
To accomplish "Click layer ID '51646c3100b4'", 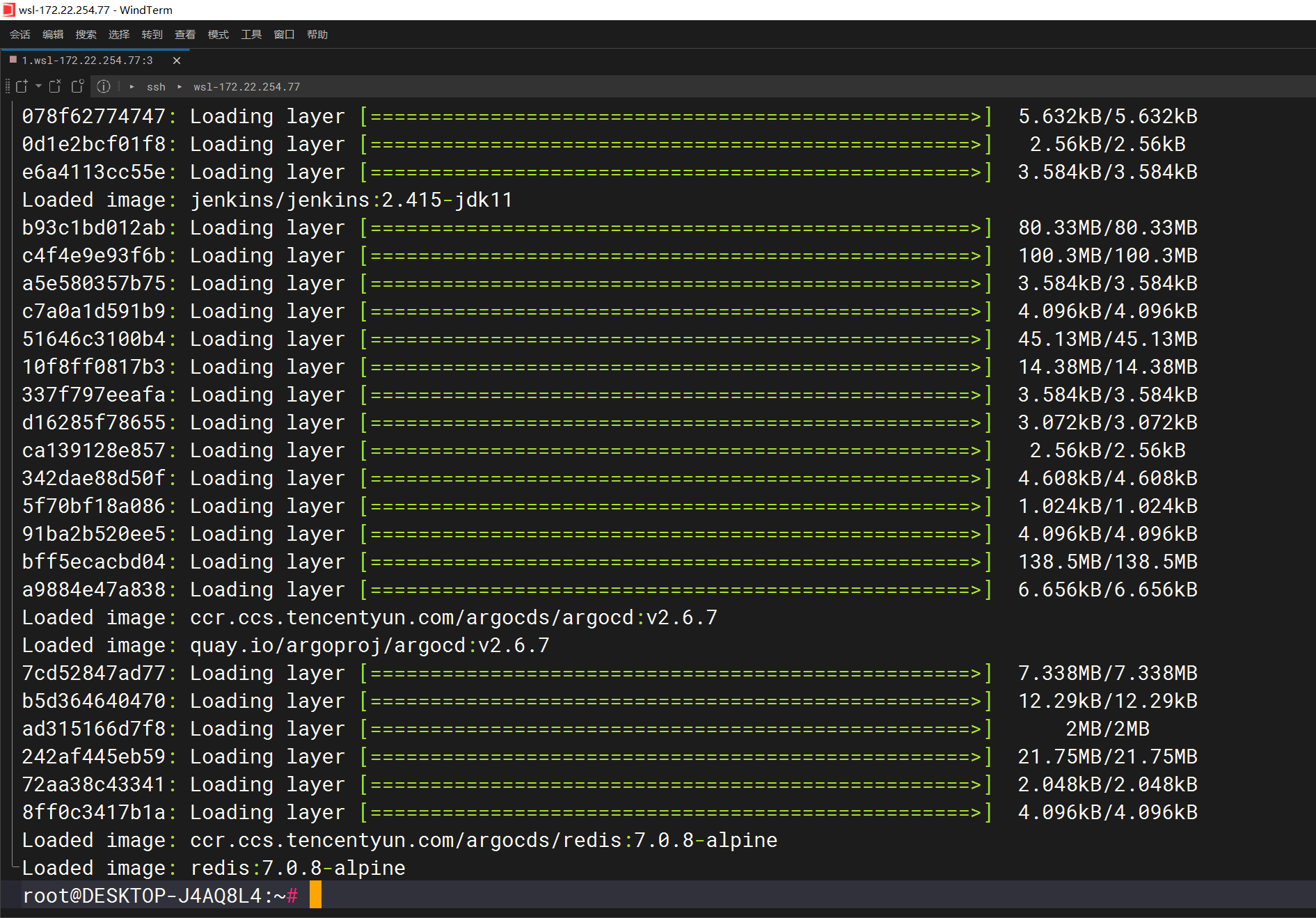I will coord(94,339).
